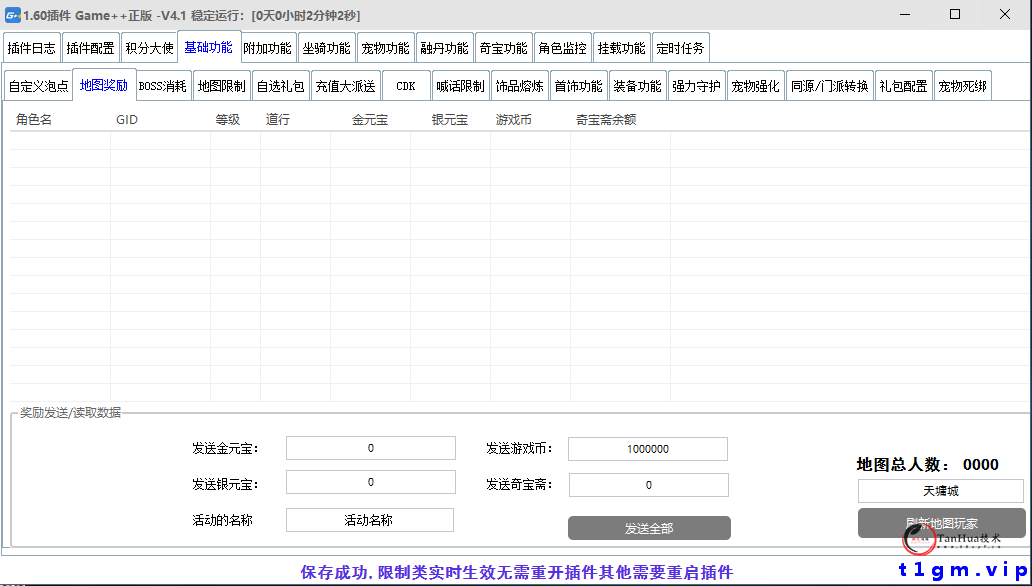This screenshot has width=1032, height=586.
Task: Switch to the BOSS消耗 sub-tab
Action: pyautogui.click(x=166, y=85)
